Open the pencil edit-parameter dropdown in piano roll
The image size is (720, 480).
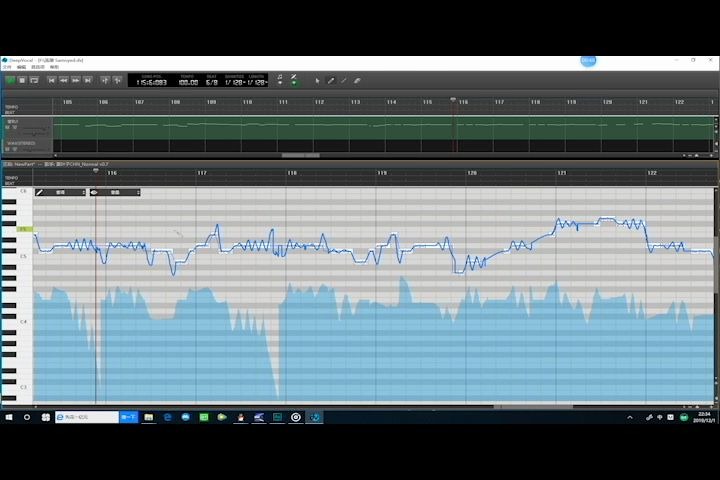[61, 192]
